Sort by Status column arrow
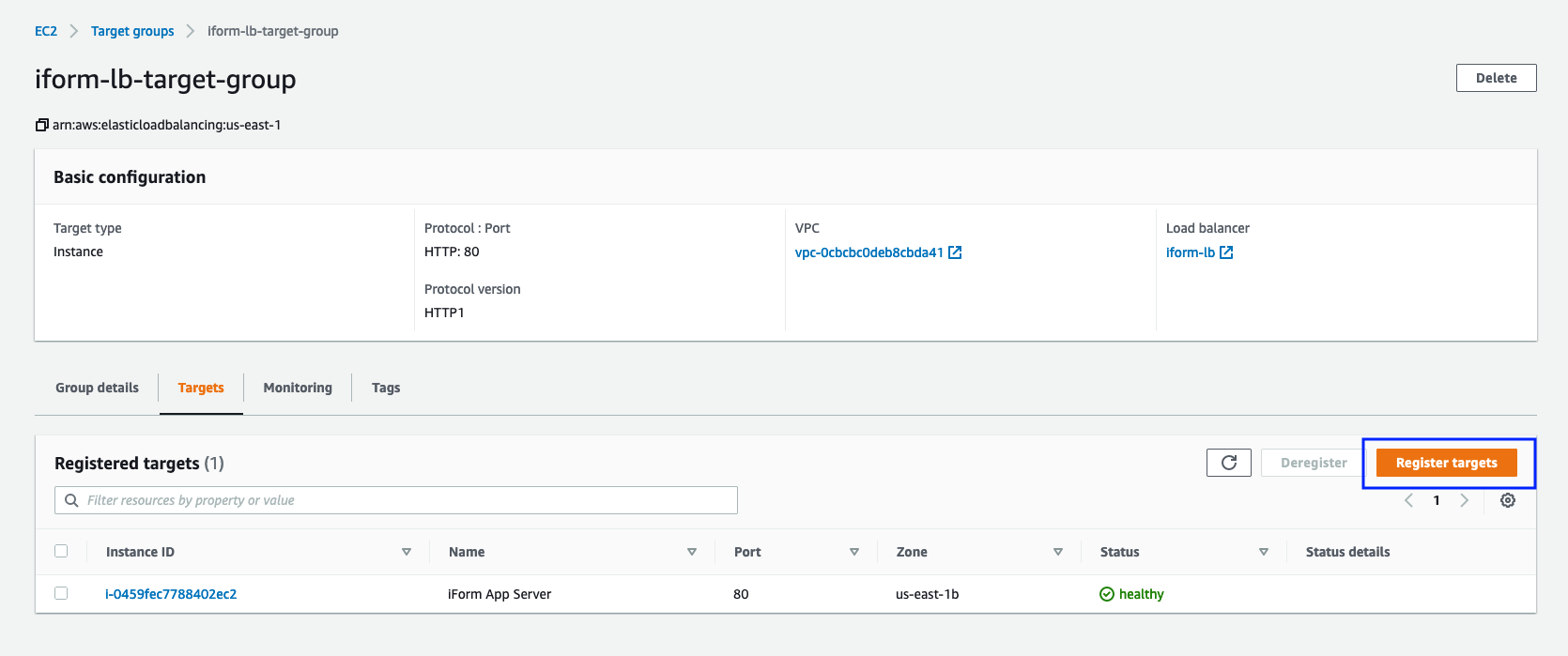 pos(1264,552)
